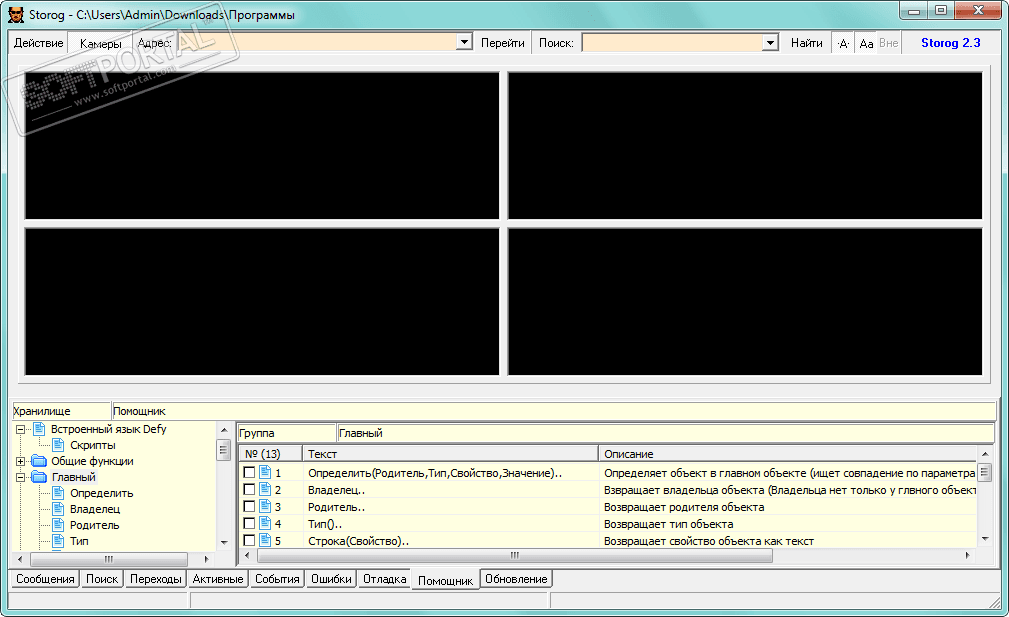Click tree panel vertical scrollbar thumb
Screen dimensions: 1009x617
click(223, 450)
